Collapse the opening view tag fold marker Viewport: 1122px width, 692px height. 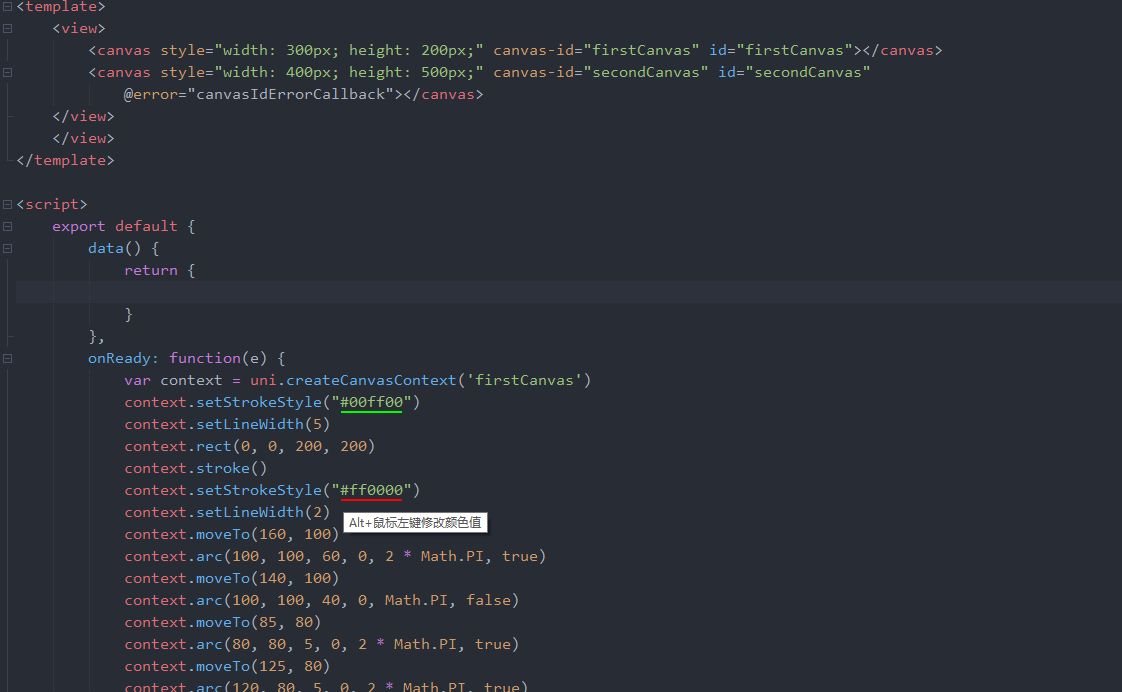click(x=8, y=28)
